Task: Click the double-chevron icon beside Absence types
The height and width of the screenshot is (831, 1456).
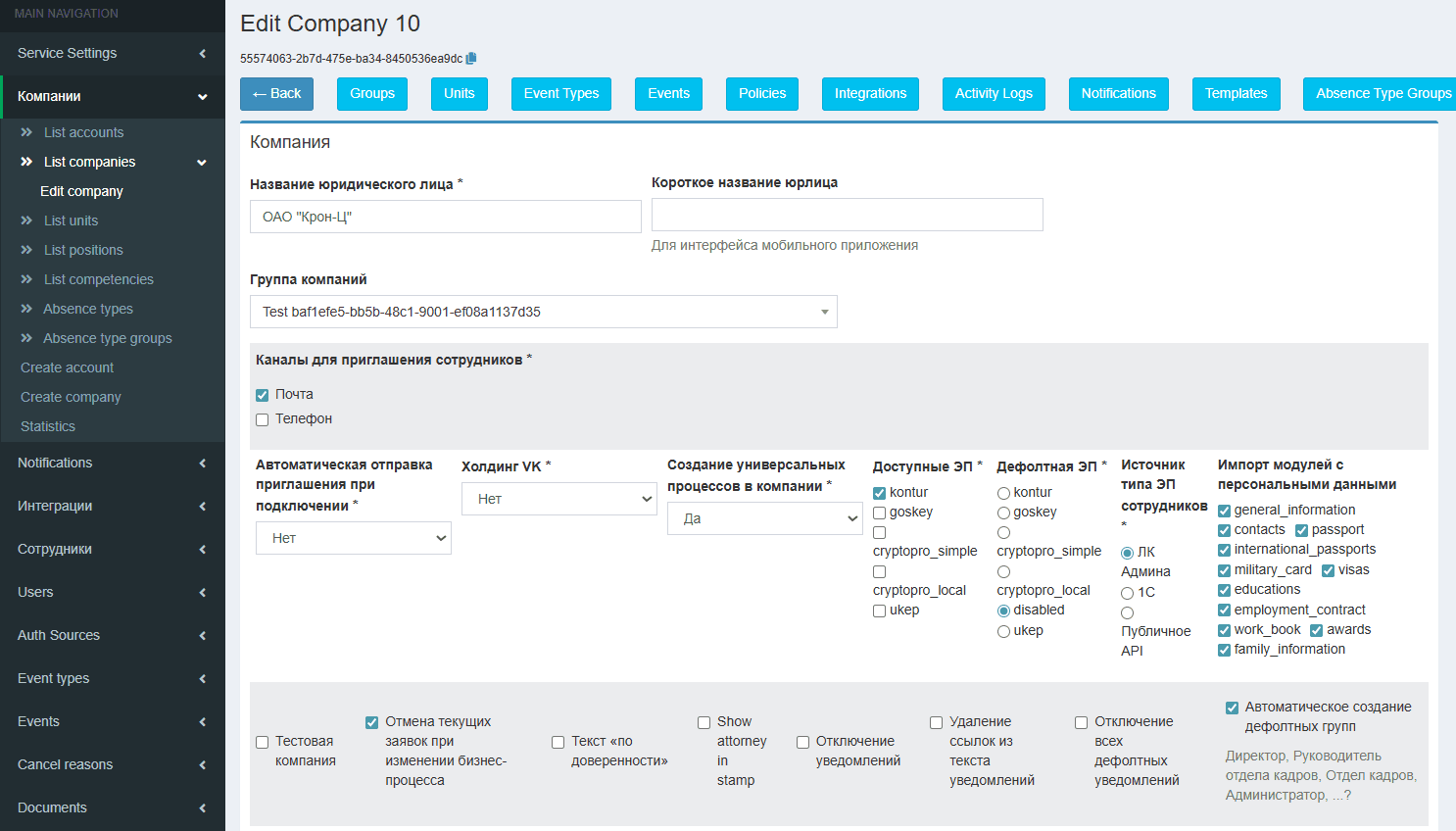Action: (26, 309)
